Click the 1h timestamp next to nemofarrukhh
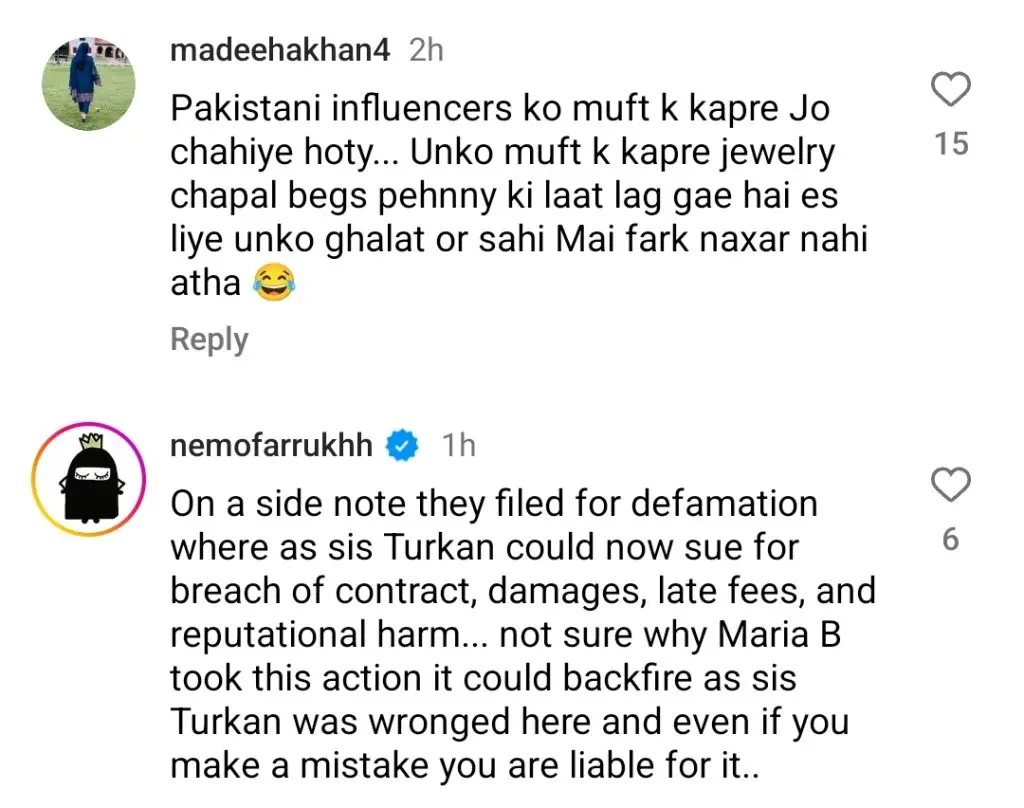Screen dimensions: 1024x808 459,446
